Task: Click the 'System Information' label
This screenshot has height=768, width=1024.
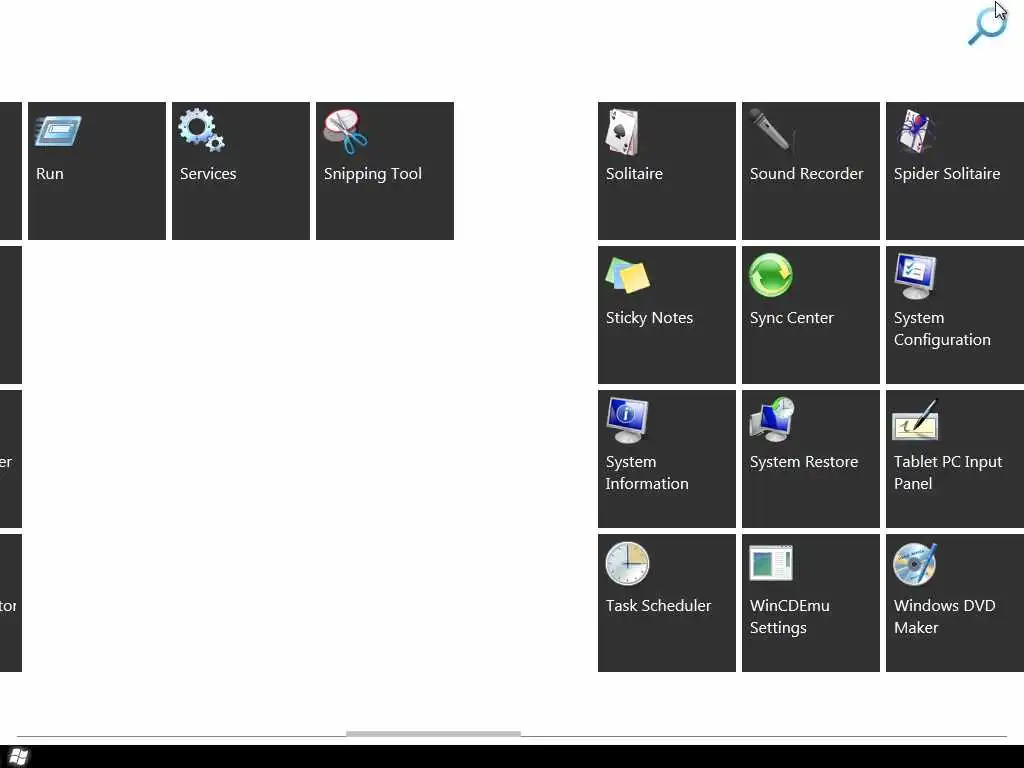Action: [647, 473]
